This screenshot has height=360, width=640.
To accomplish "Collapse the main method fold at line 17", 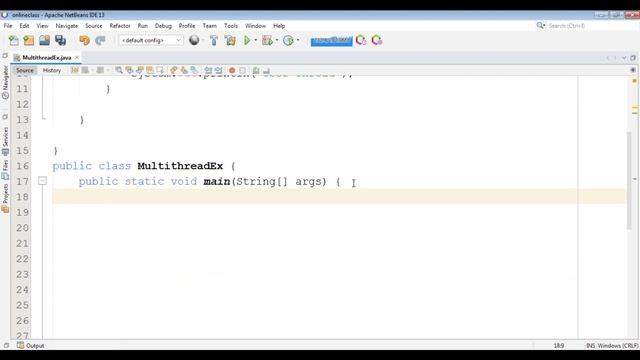I will tap(42, 180).
